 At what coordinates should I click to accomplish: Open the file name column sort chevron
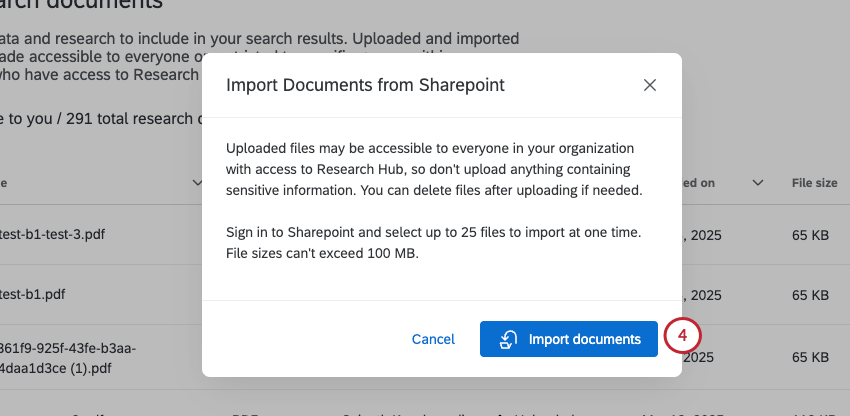coord(196,183)
